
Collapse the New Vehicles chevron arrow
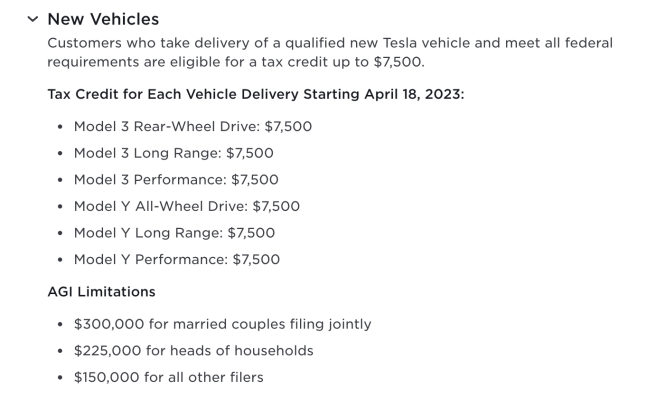[33, 19]
